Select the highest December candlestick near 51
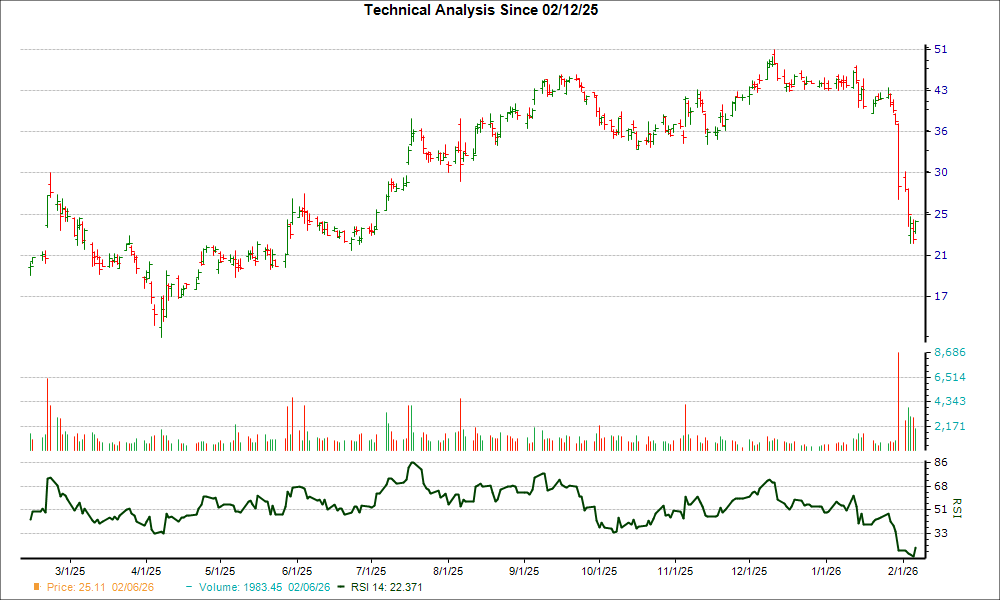1000x600 pixels. (x=773, y=55)
